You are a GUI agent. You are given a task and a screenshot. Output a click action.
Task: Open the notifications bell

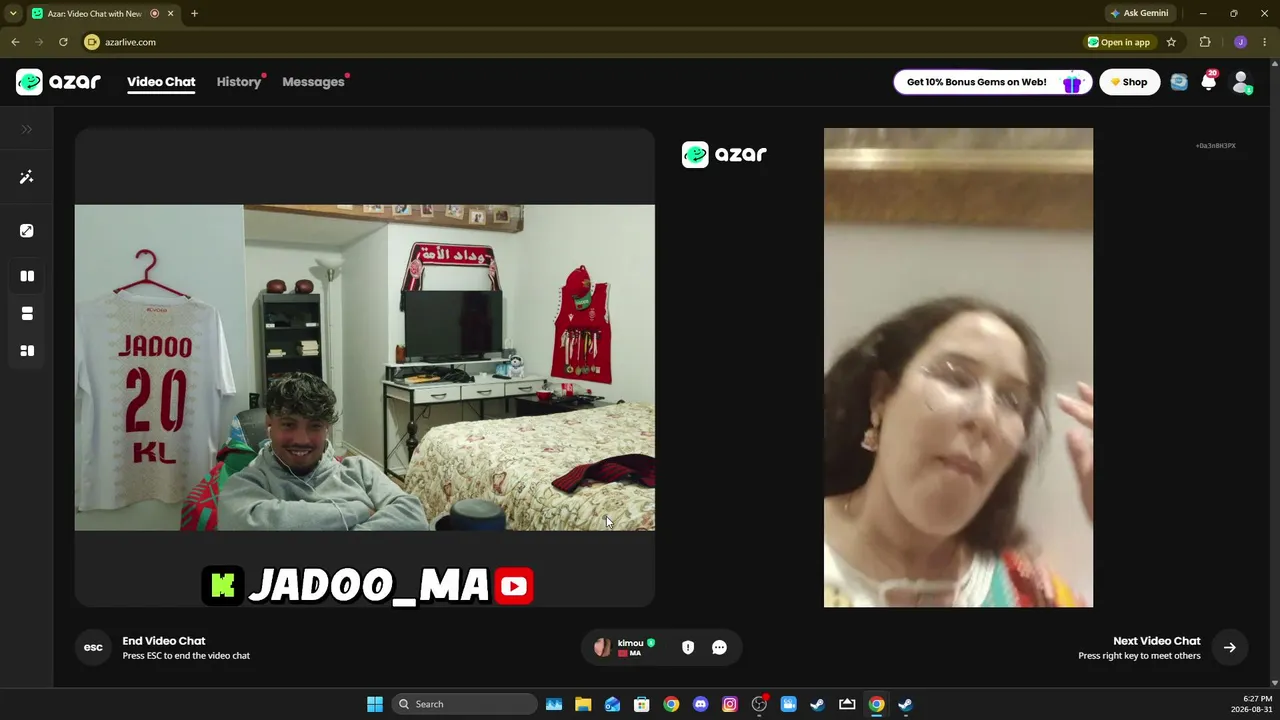1209,82
